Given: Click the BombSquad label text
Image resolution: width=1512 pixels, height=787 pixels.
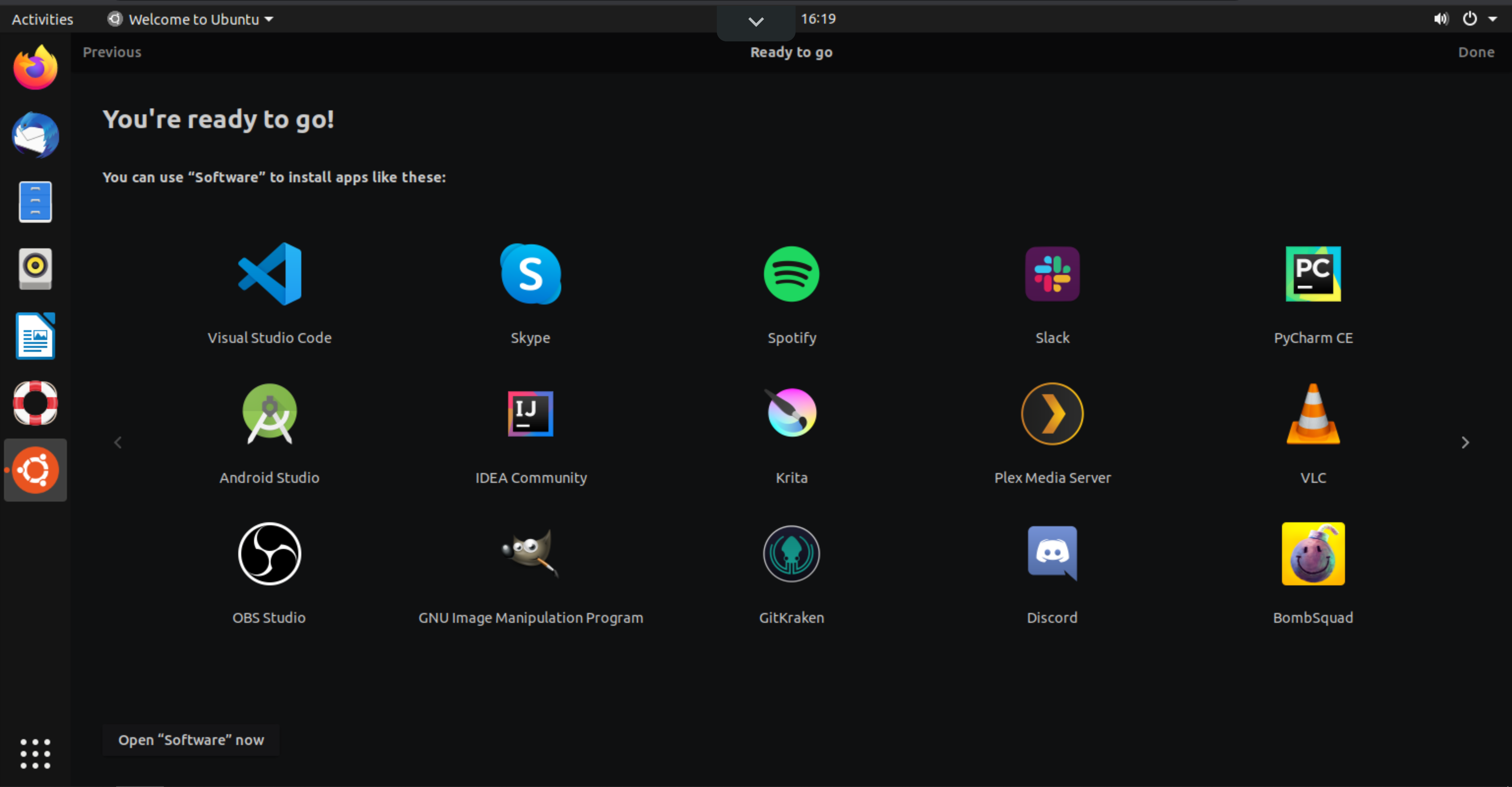Looking at the screenshot, I should click(x=1313, y=618).
